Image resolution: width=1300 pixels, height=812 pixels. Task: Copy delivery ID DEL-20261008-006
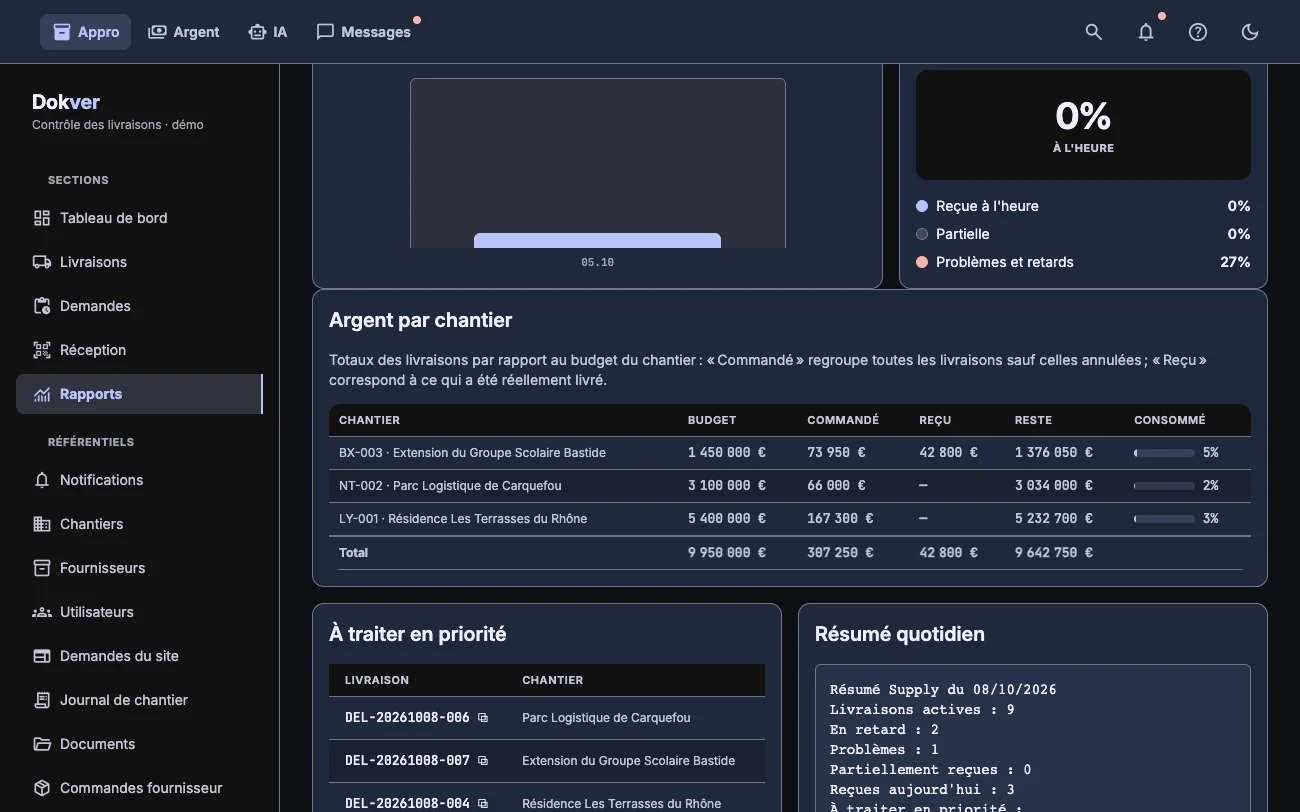pyautogui.click(x=483, y=718)
